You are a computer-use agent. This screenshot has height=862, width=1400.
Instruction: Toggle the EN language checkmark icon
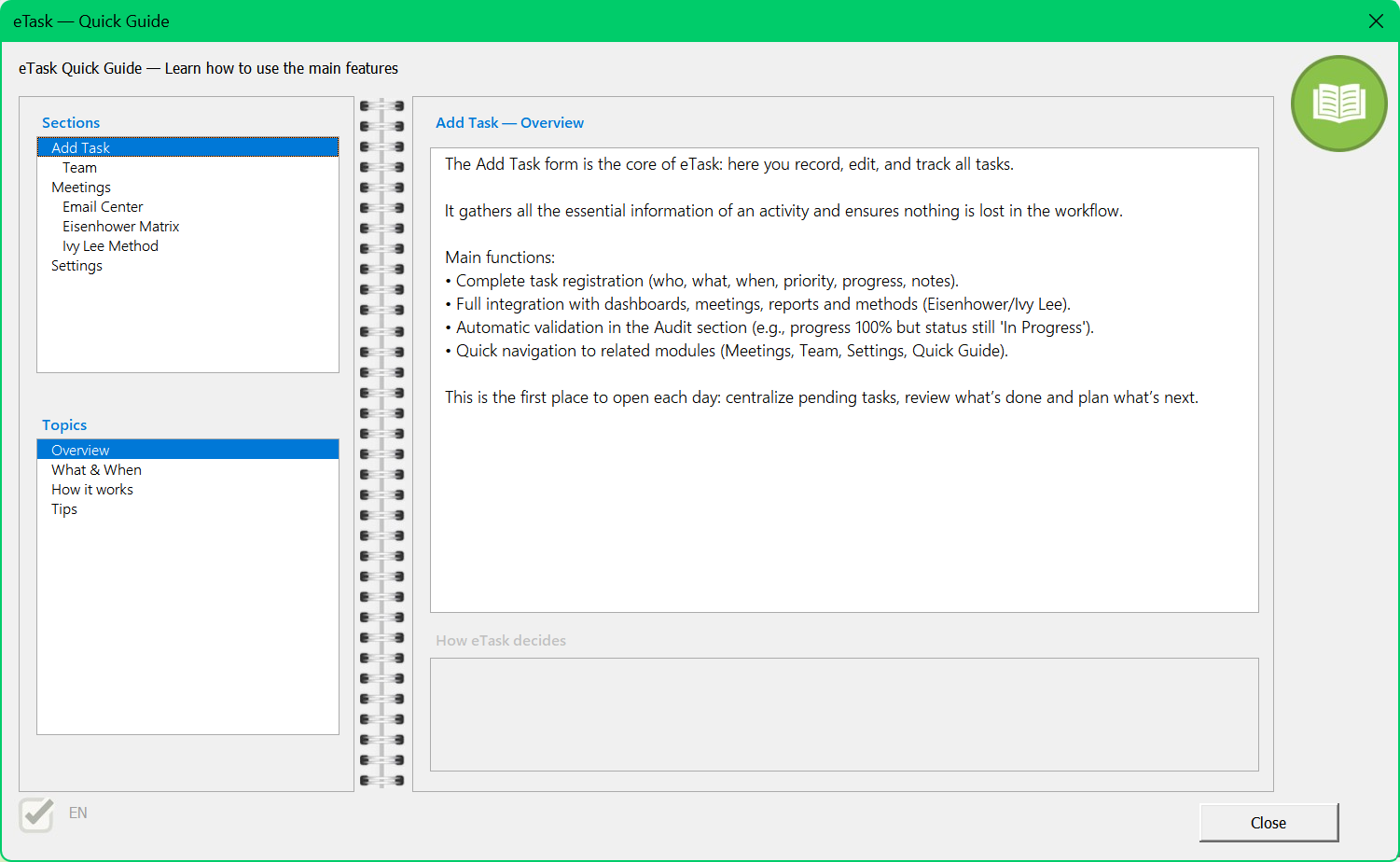37,814
